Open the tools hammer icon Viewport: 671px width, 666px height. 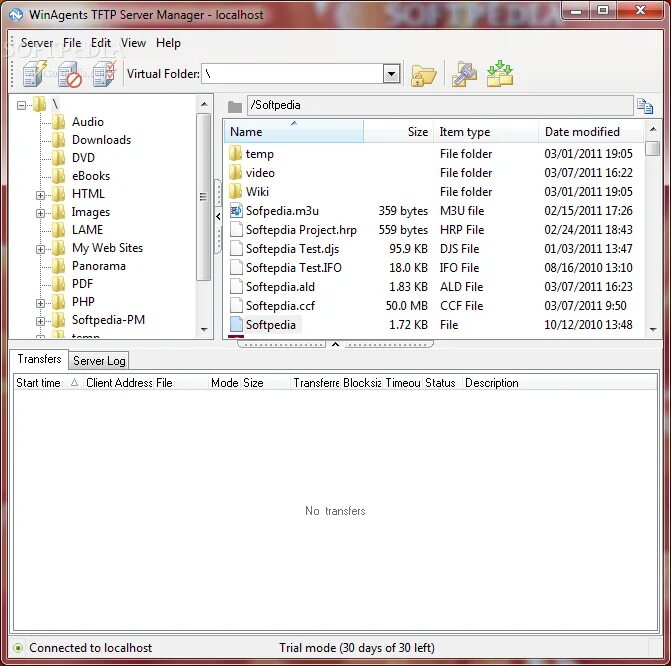click(x=464, y=74)
